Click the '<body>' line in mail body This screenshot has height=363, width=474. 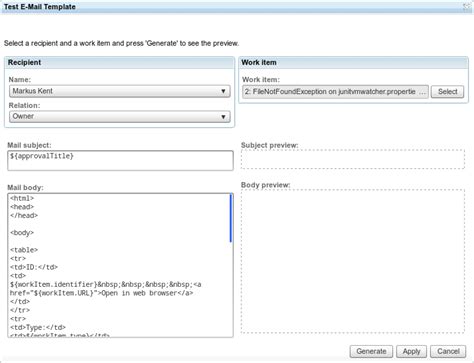(x=22, y=233)
